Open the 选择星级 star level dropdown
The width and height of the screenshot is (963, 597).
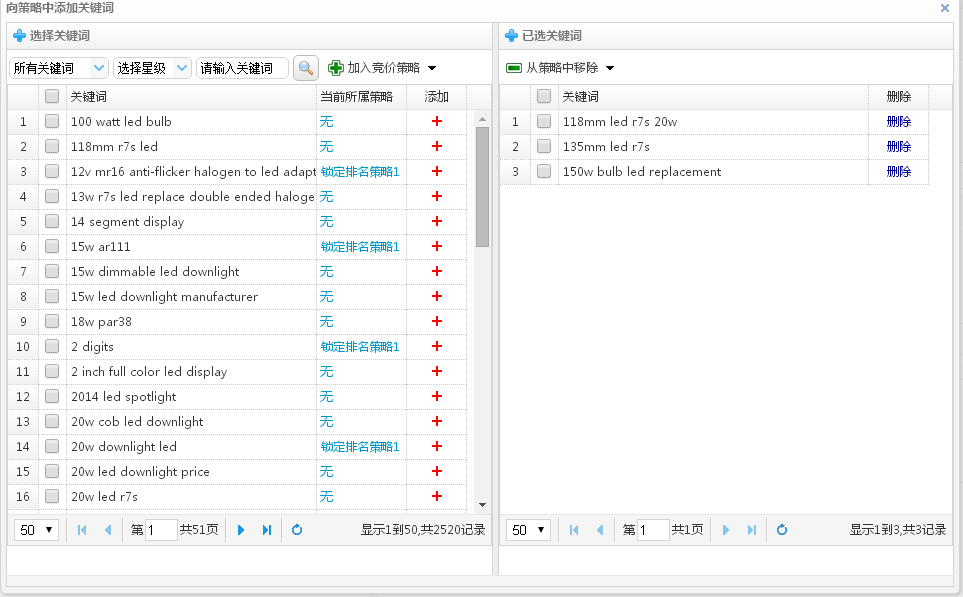(x=152, y=68)
